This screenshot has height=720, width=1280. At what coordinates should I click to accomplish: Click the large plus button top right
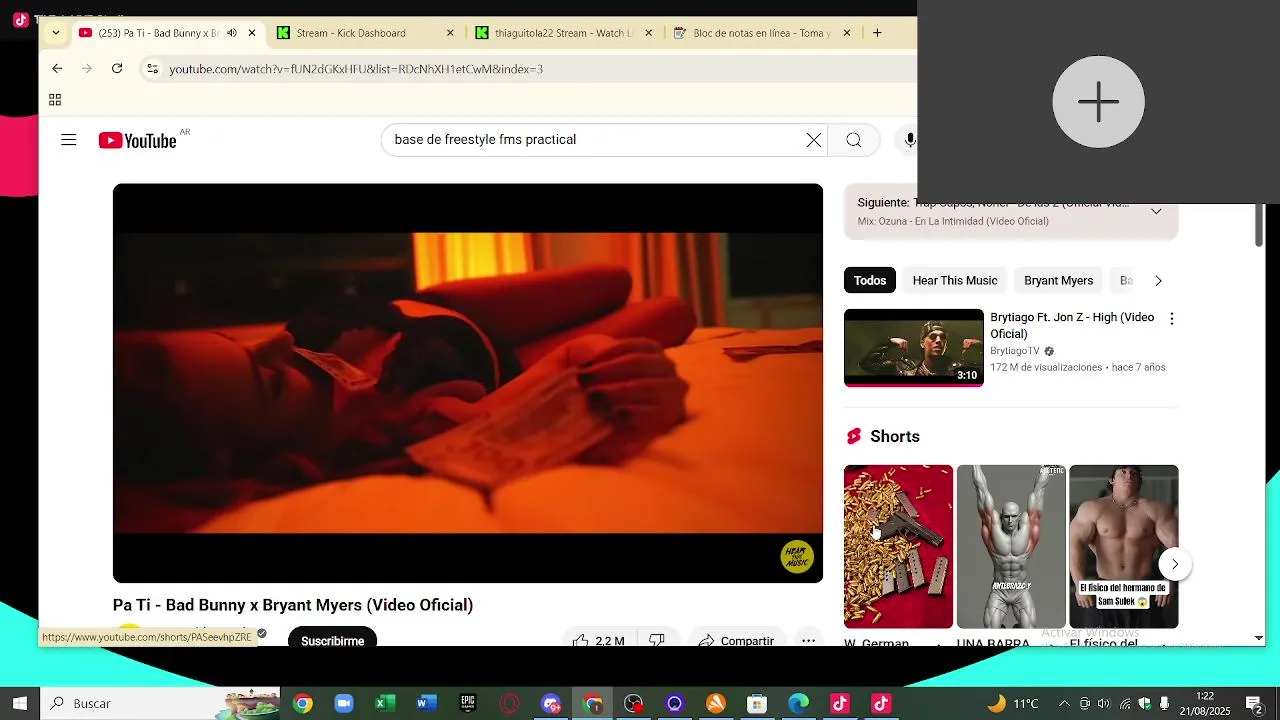[x=1098, y=102]
